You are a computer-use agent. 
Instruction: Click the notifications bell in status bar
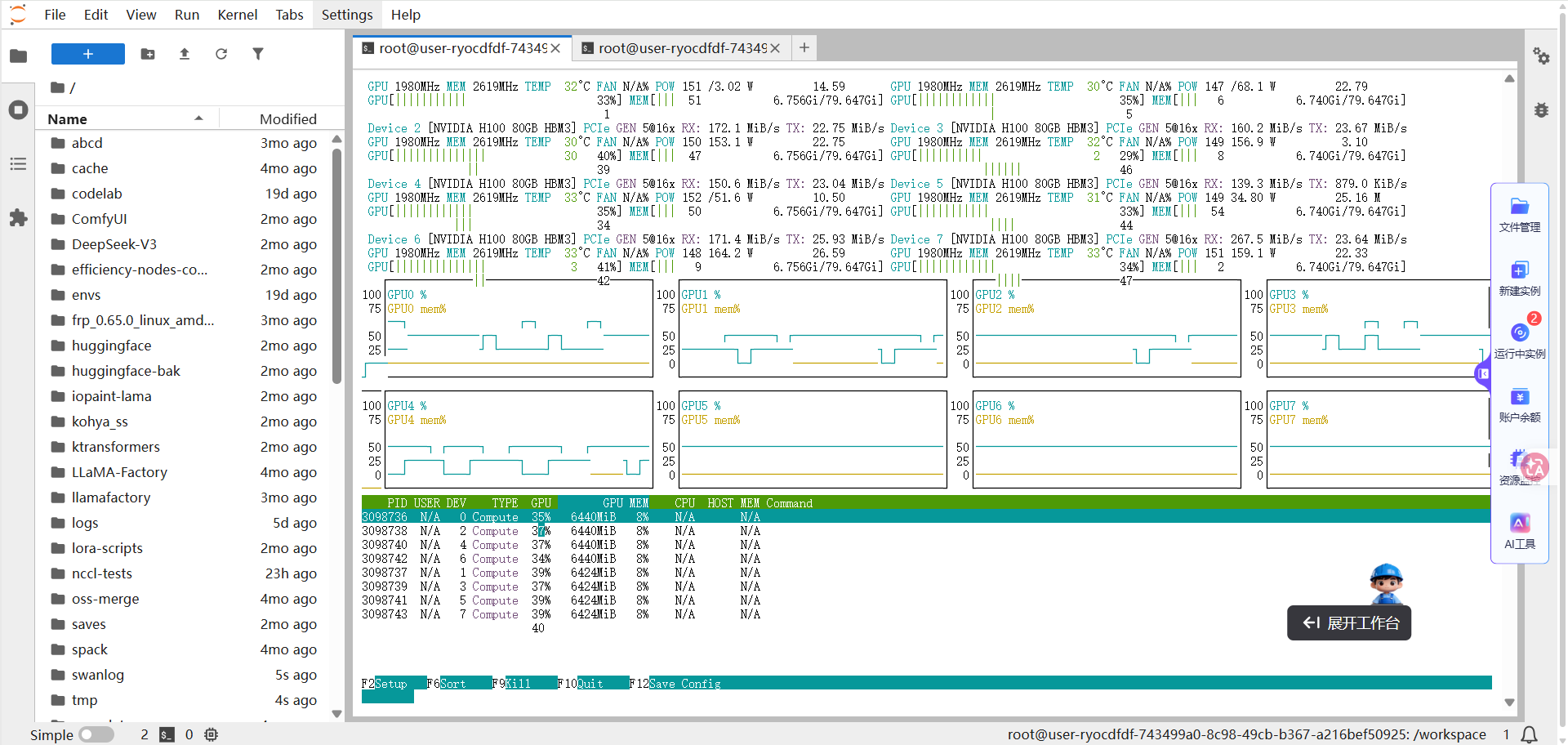[x=1530, y=734]
